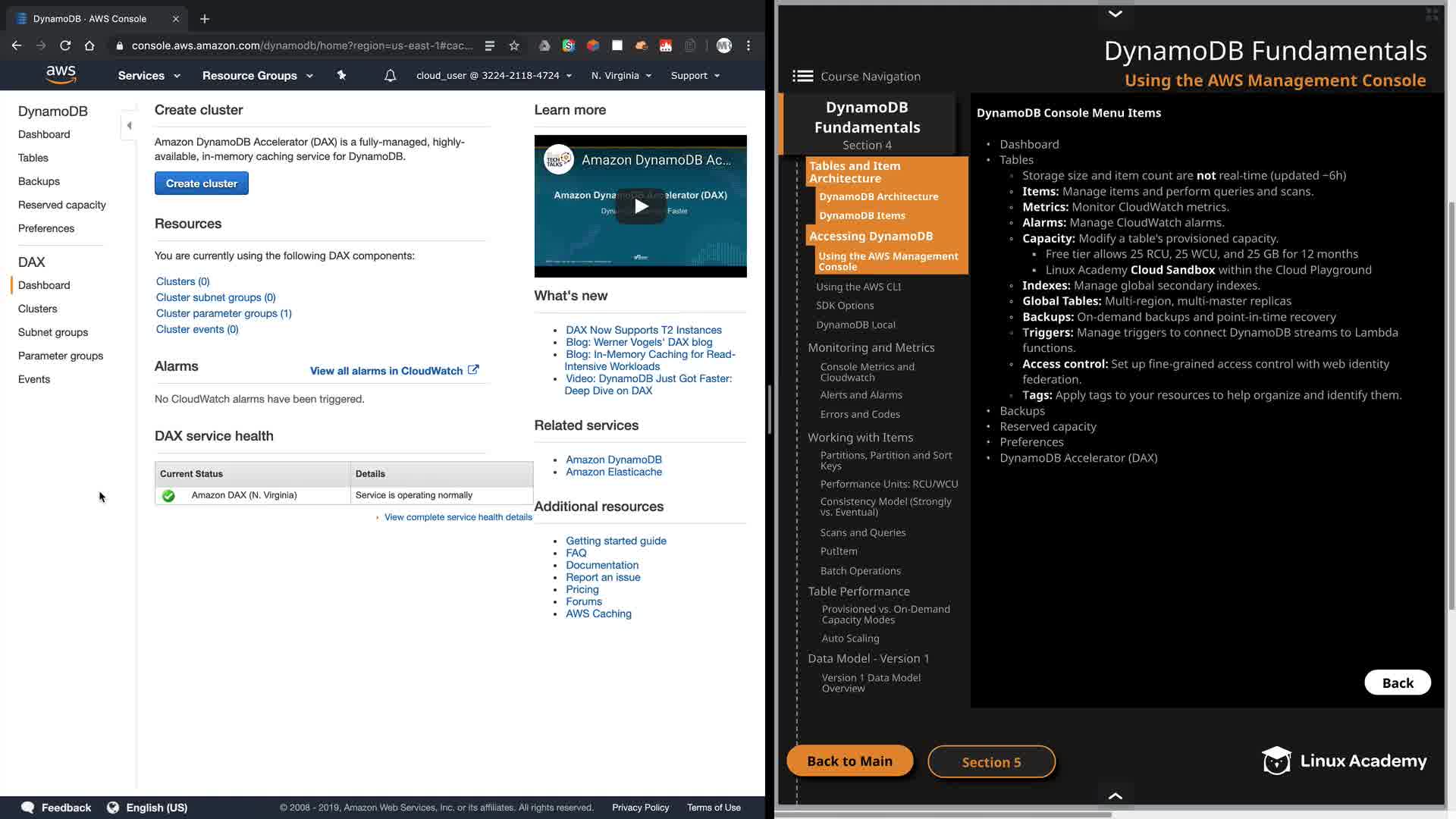The height and width of the screenshot is (819, 1456).
Task: Collapse the top chevron of course panel
Action: point(1115,14)
